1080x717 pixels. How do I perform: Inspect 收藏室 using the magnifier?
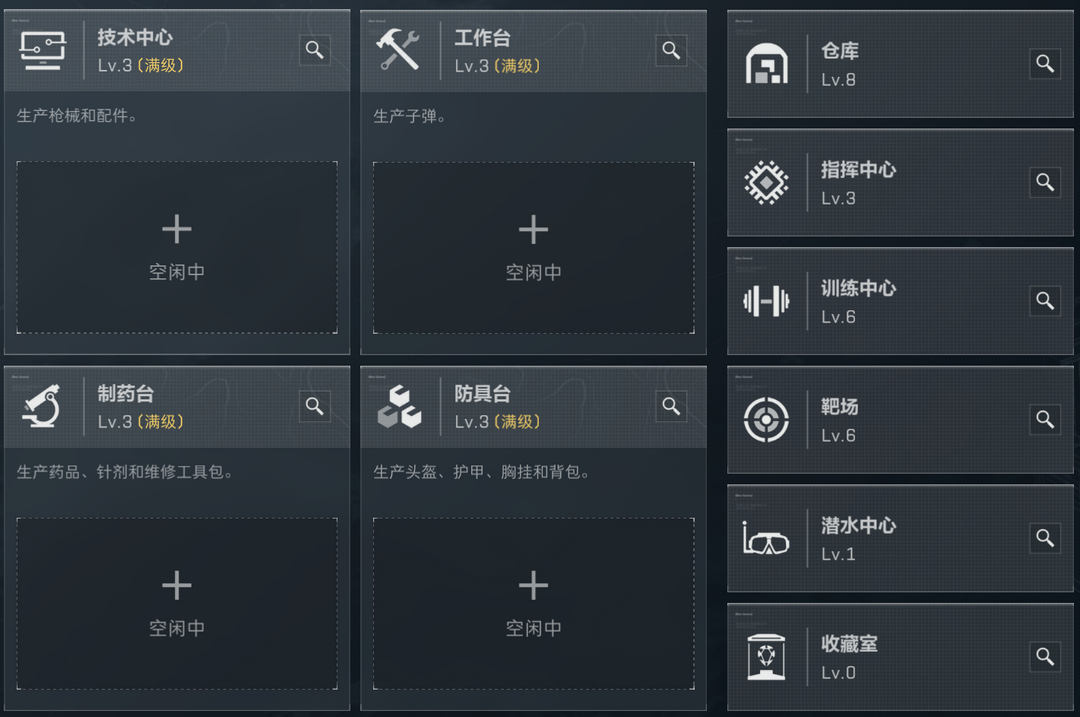click(1044, 657)
